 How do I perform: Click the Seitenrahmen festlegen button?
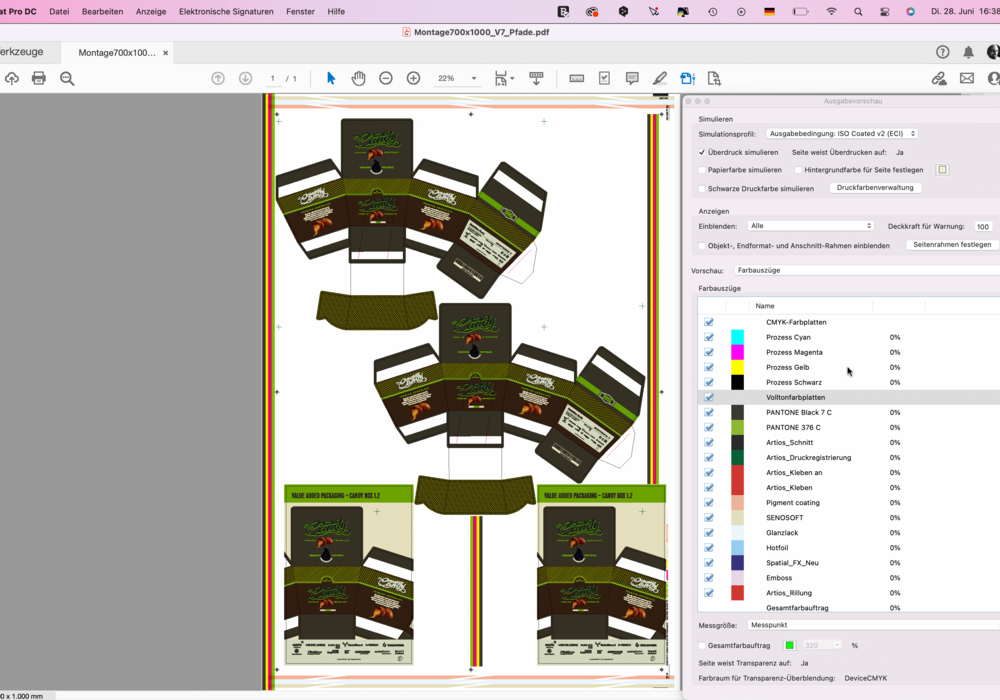pyautogui.click(x=952, y=245)
